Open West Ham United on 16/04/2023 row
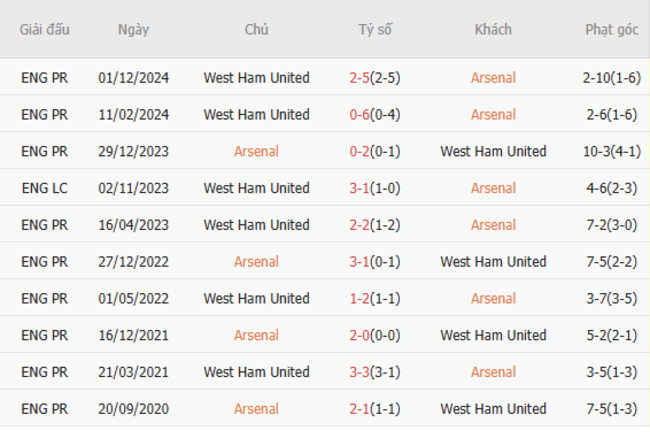Viewport: 650px width, 438px height. [256, 225]
